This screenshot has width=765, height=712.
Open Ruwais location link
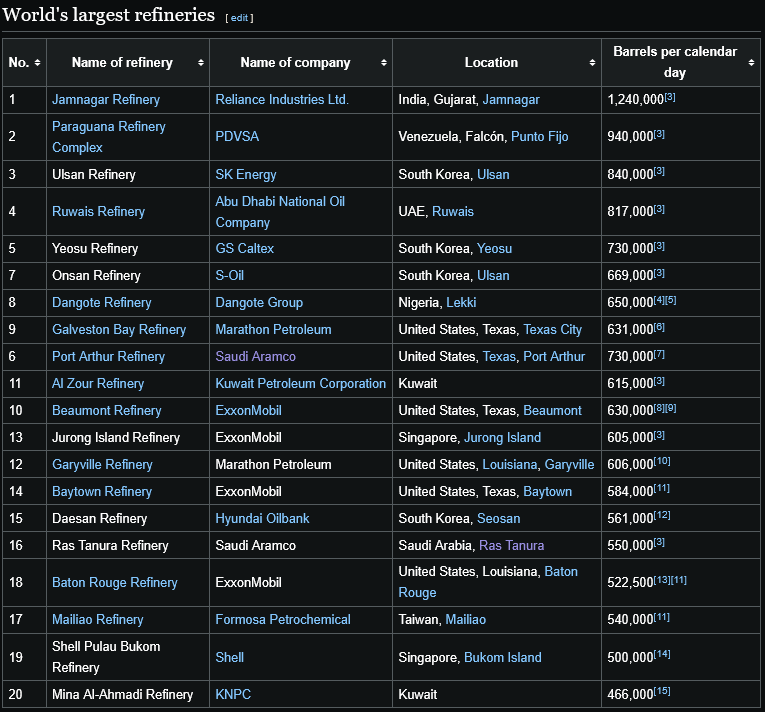click(x=453, y=211)
